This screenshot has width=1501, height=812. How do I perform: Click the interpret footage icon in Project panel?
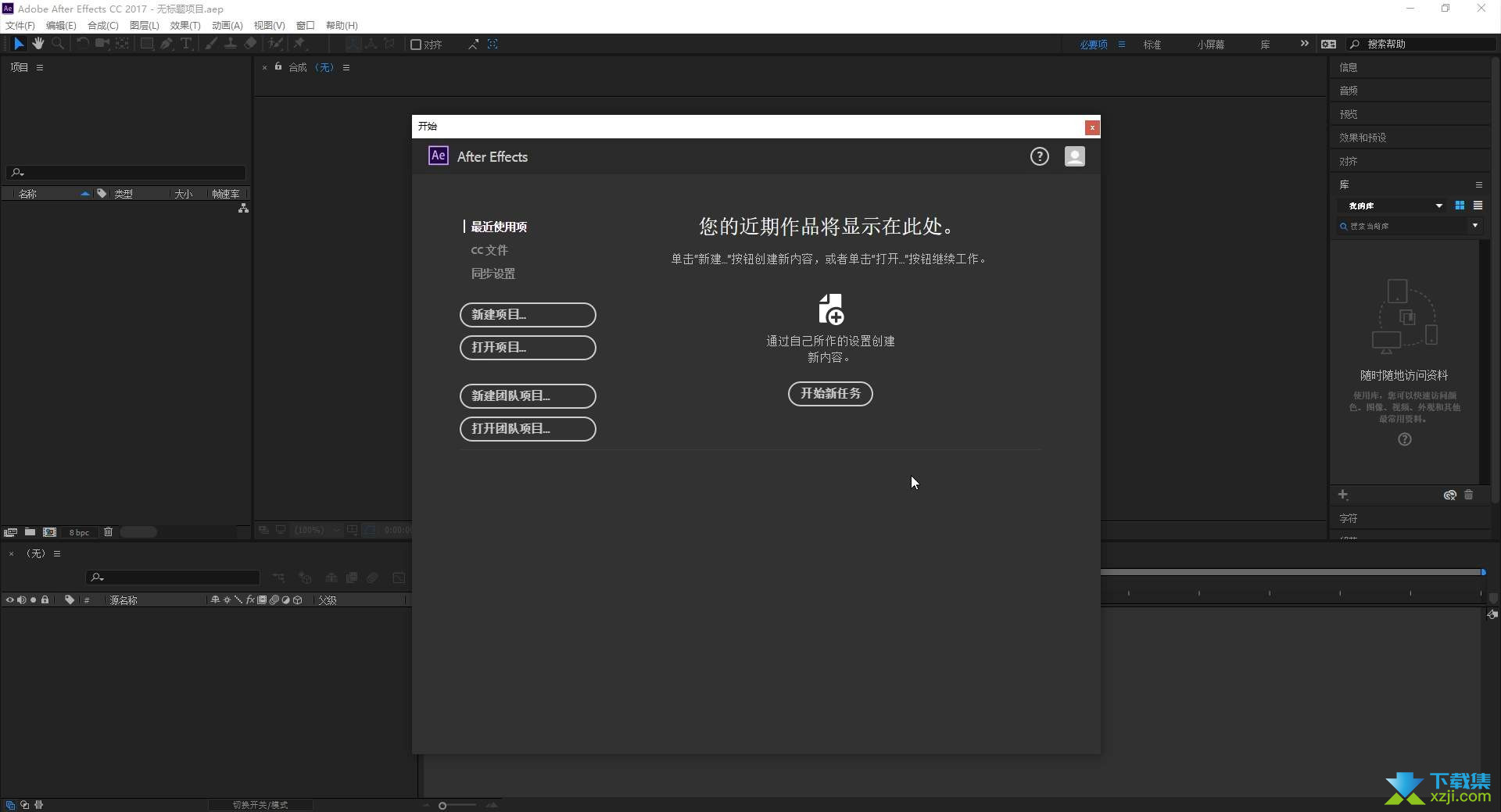point(10,532)
